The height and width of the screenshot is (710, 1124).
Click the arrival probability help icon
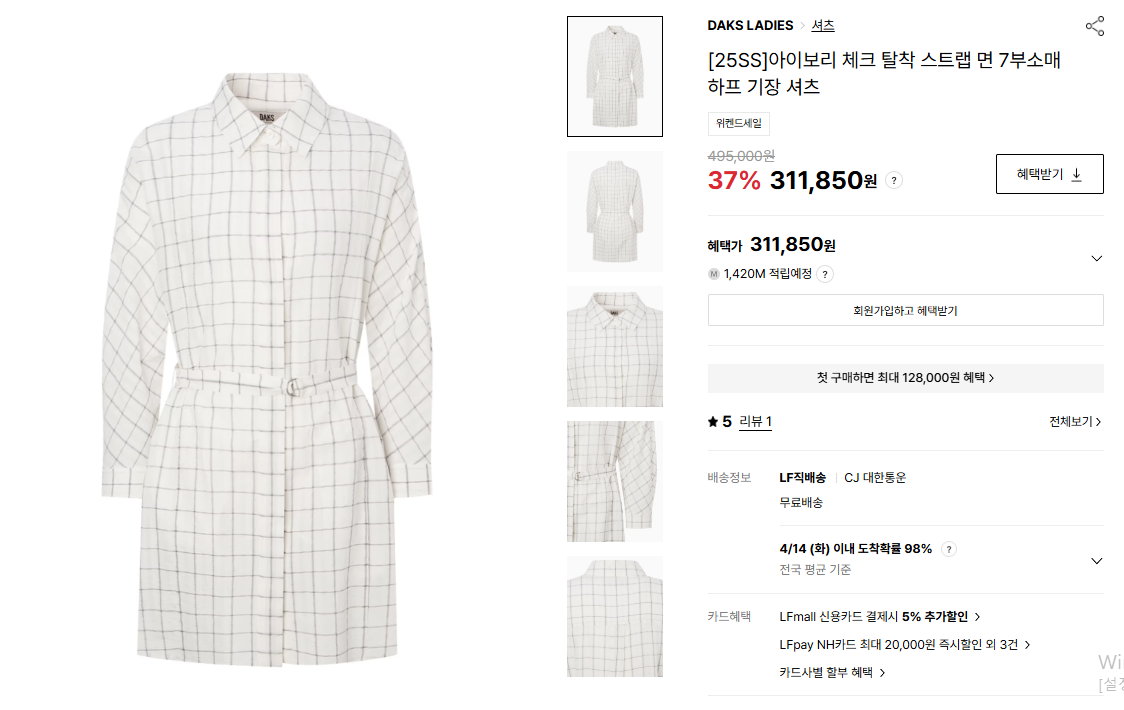[948, 549]
